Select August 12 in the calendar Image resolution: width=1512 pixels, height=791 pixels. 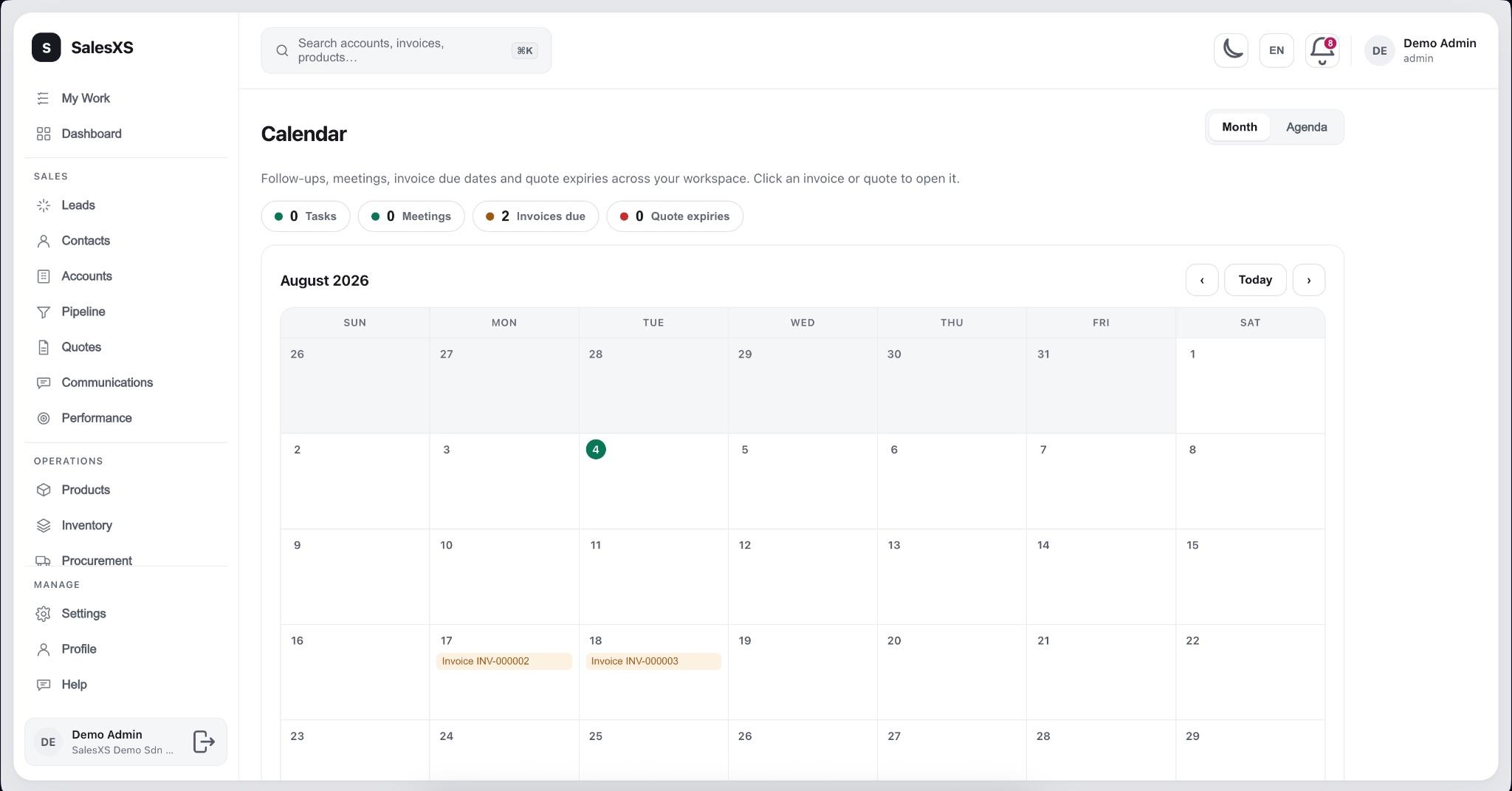803,577
